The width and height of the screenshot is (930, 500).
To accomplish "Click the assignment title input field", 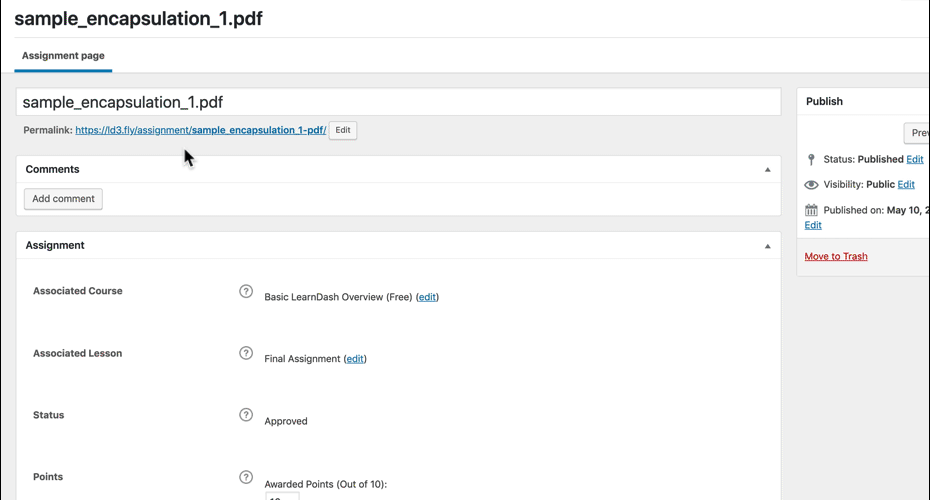I will point(398,102).
